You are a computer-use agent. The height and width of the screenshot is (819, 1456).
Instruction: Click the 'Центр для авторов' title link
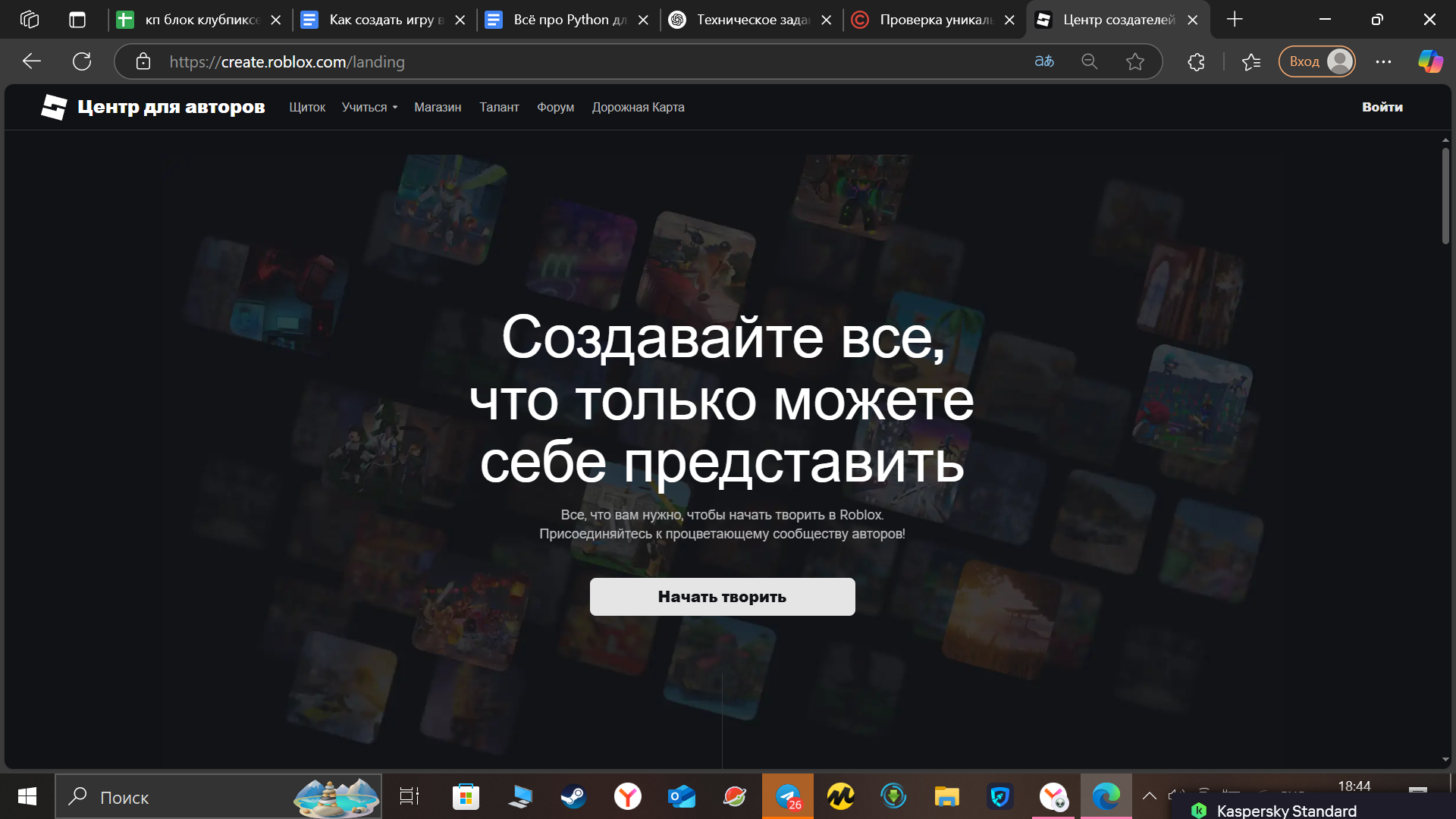171,107
